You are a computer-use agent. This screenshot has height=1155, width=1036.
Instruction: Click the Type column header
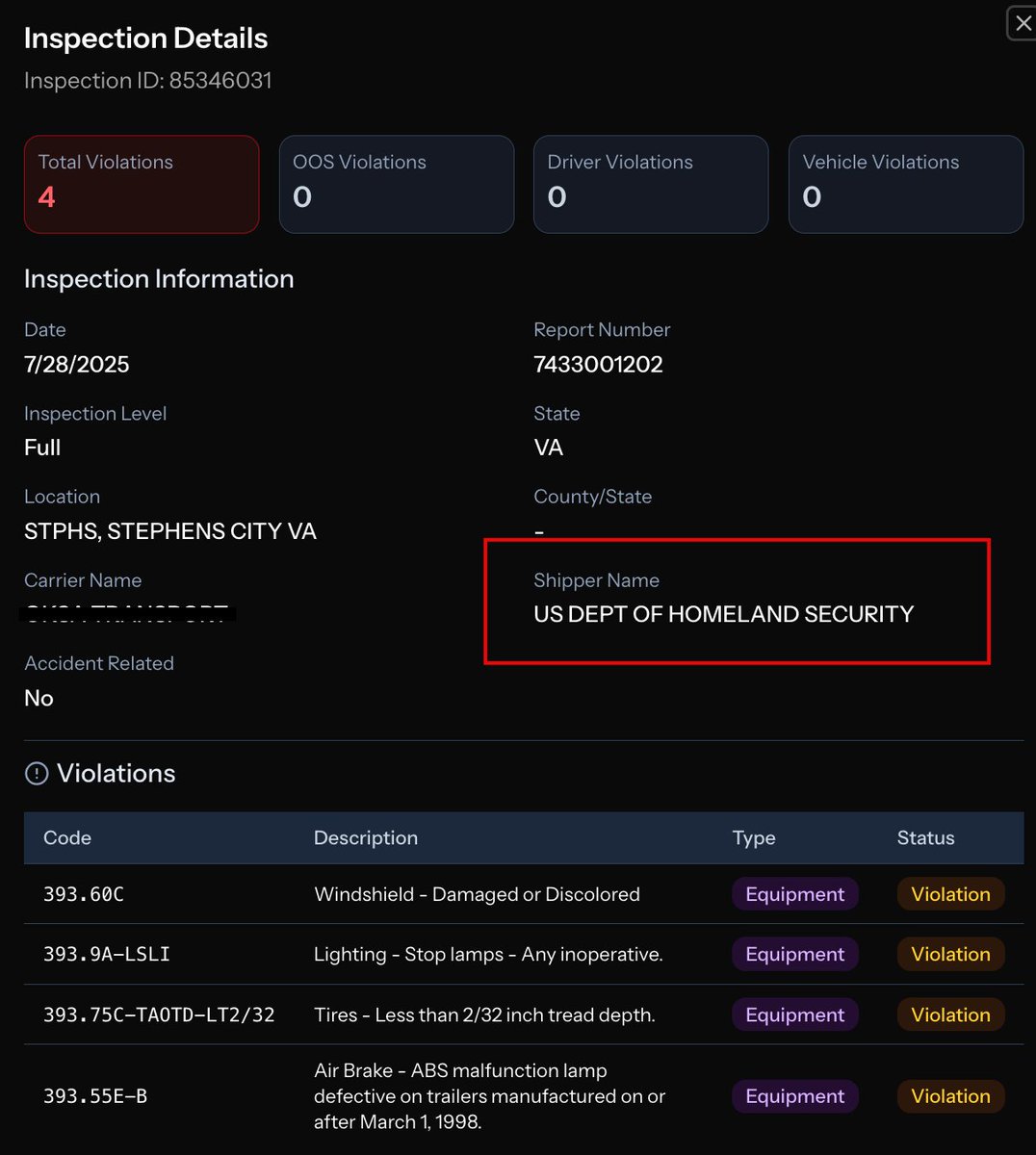tap(754, 837)
